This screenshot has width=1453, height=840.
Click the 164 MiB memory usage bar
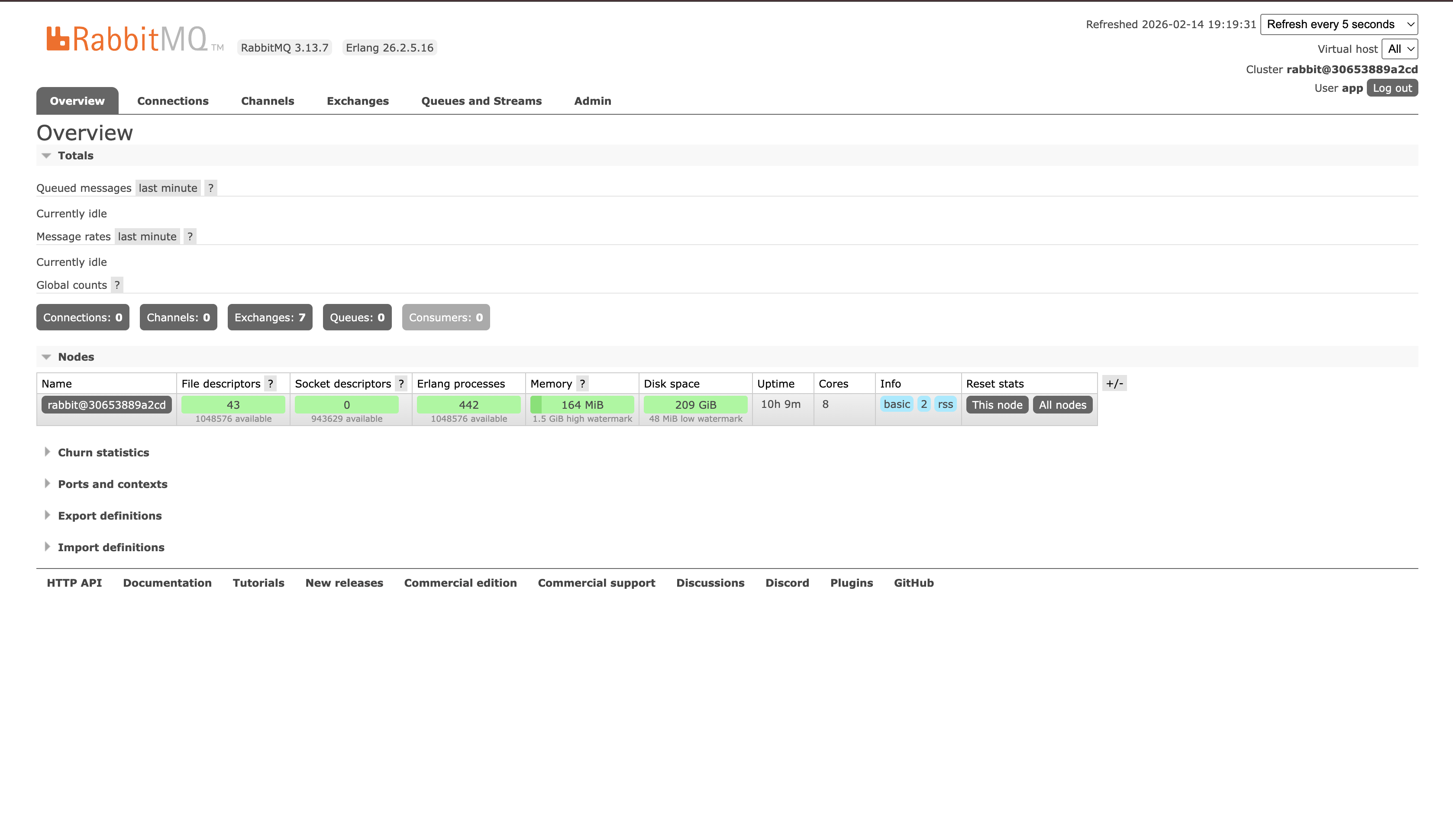(x=582, y=405)
